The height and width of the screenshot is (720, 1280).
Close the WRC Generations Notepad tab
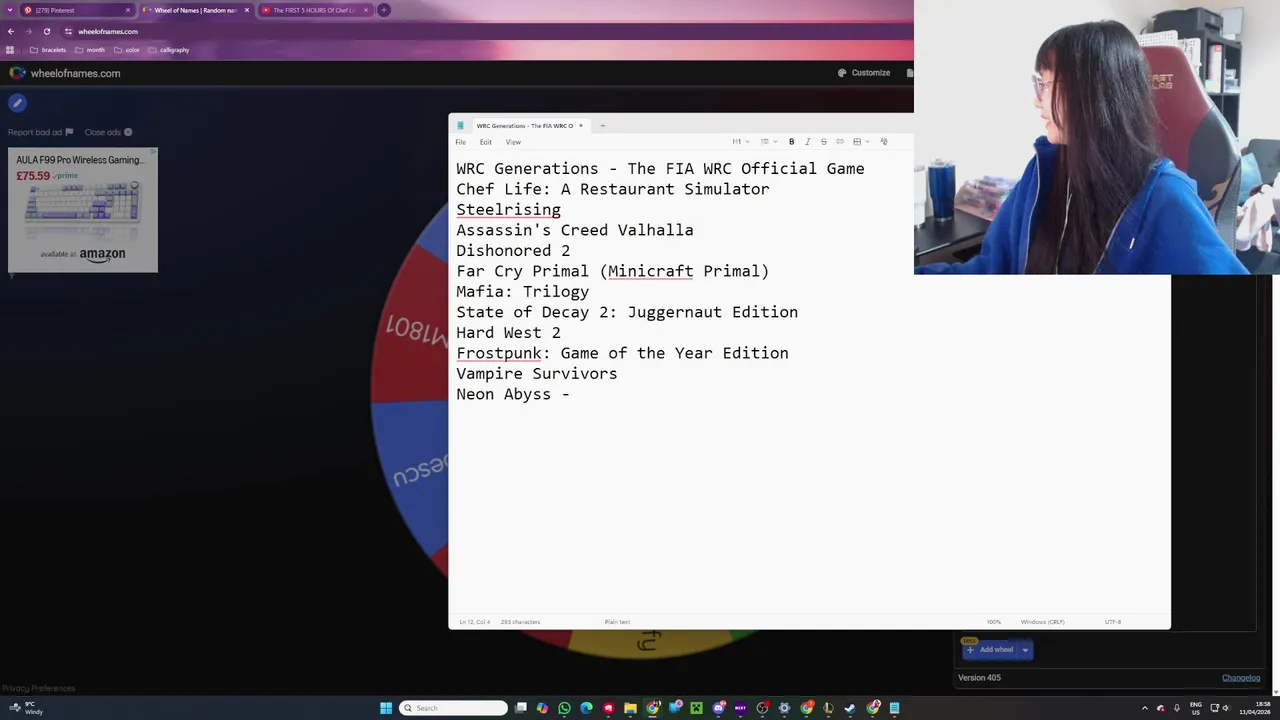pyautogui.click(x=581, y=126)
